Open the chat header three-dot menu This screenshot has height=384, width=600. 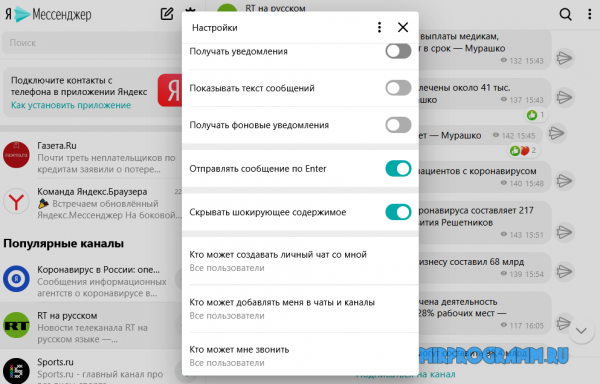tap(589, 14)
